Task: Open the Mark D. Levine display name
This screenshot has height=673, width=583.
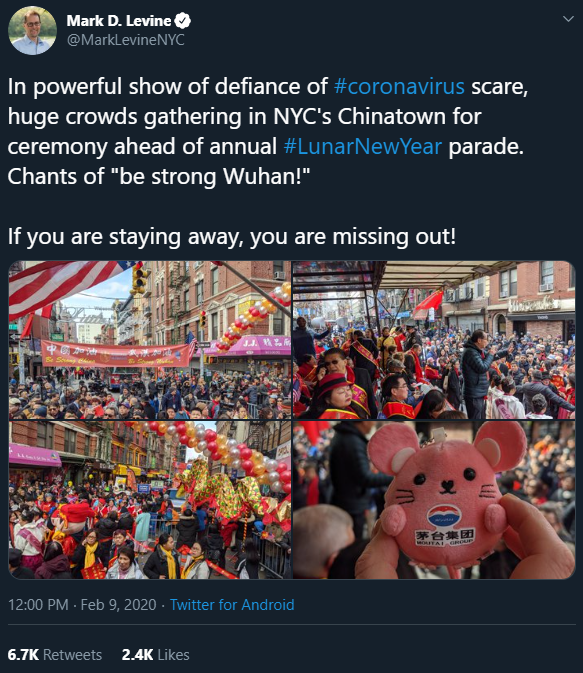Action: coord(119,21)
